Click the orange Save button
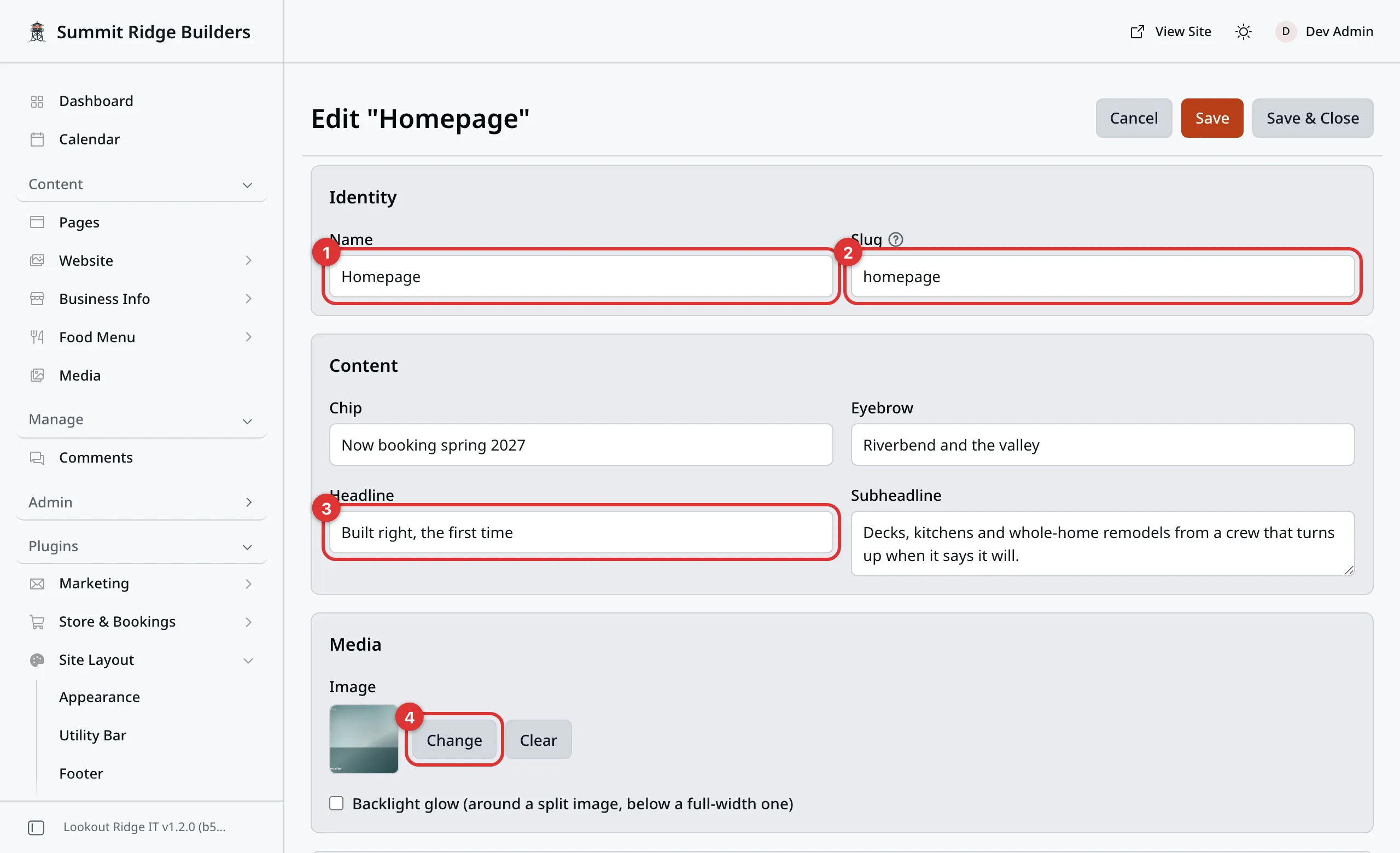The image size is (1400, 853). (1212, 118)
